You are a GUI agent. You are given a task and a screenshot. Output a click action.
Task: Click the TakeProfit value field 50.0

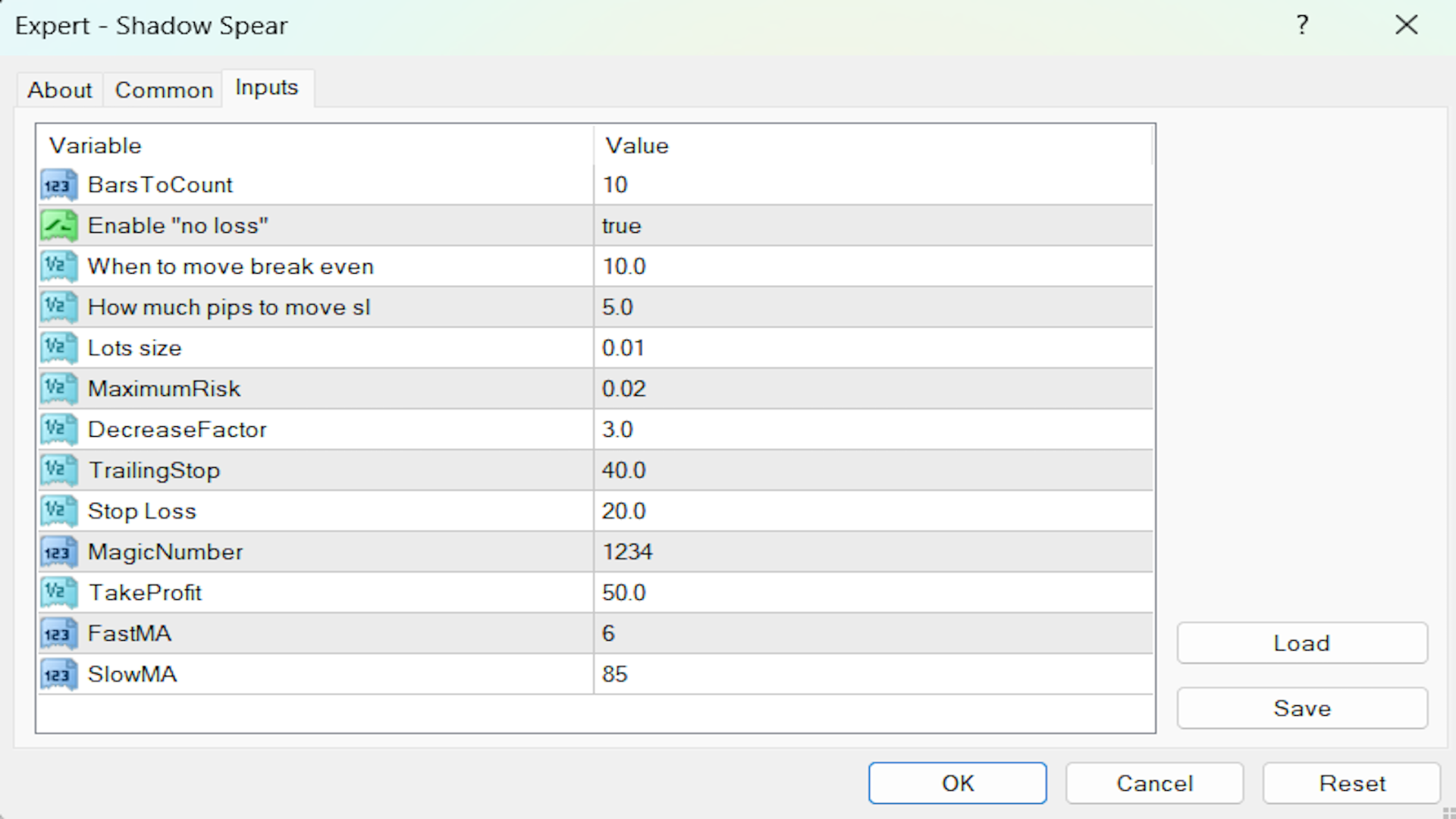(x=624, y=593)
